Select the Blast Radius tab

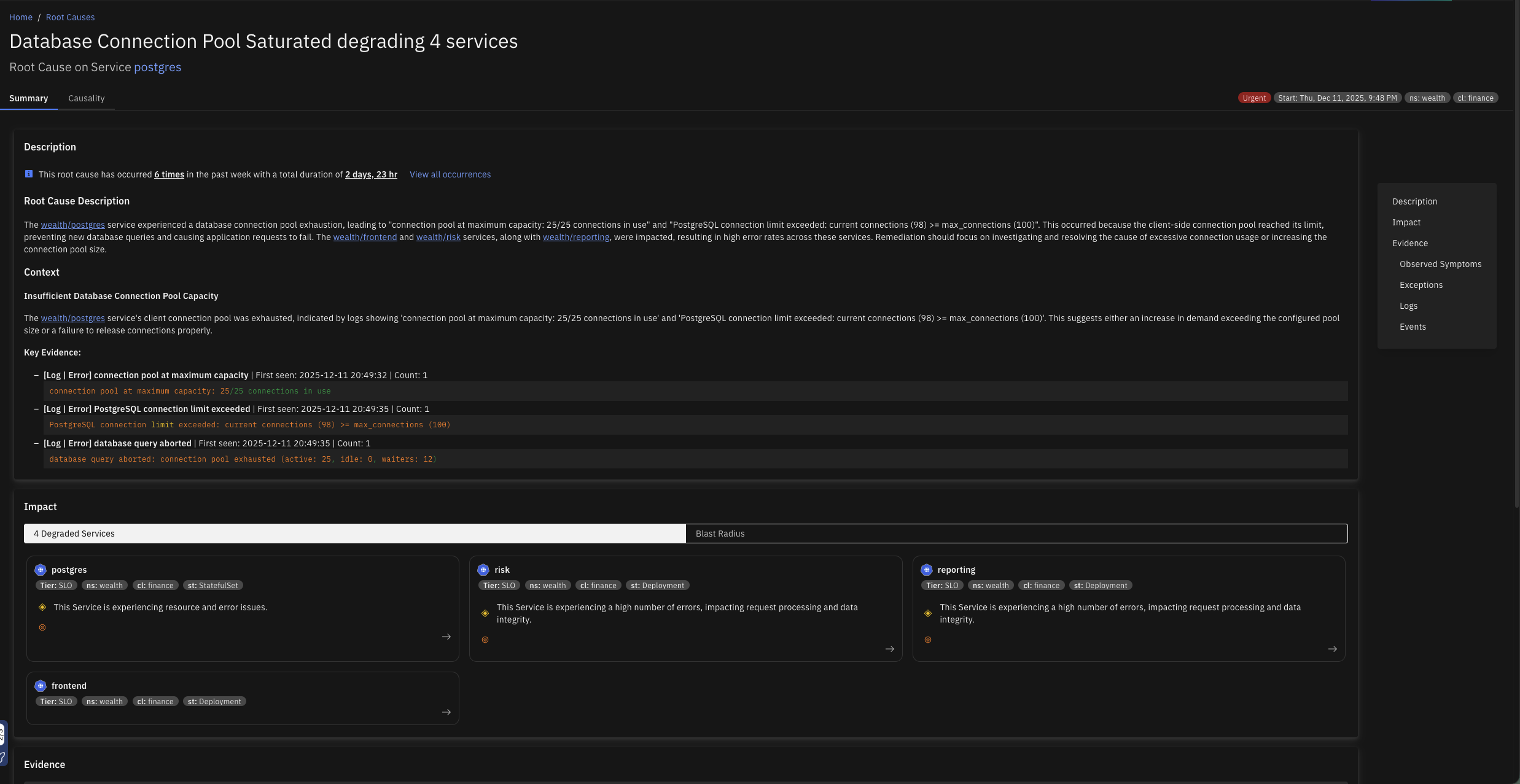point(720,534)
